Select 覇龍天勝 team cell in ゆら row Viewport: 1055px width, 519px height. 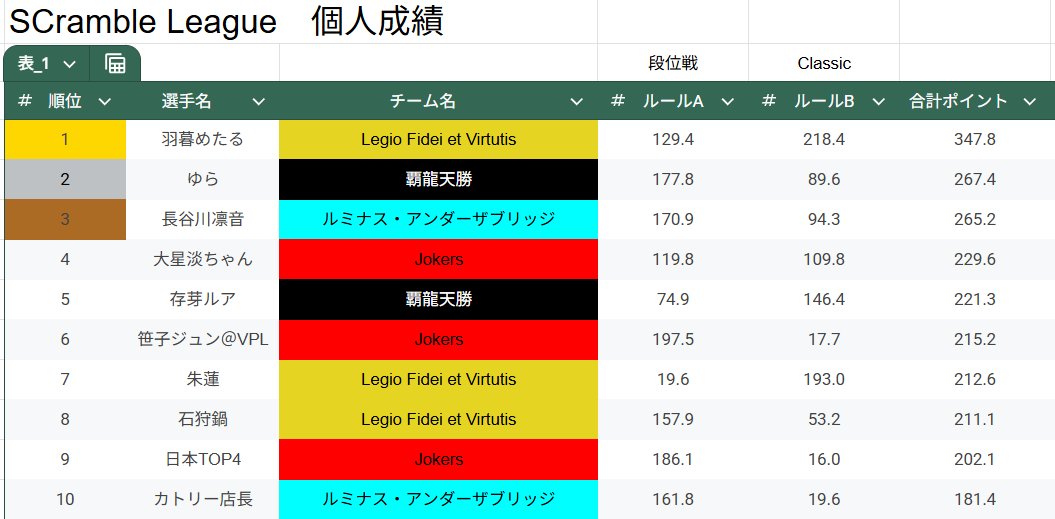pyautogui.click(x=439, y=179)
